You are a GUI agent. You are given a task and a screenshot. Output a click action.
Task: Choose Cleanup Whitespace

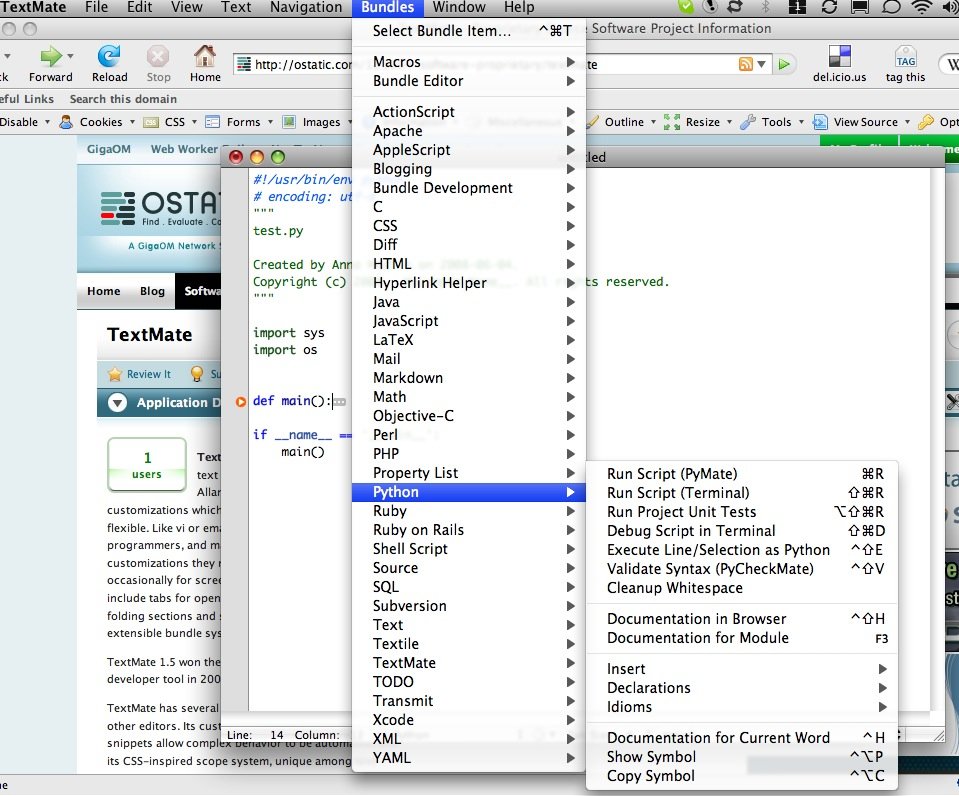[x=741, y=587]
